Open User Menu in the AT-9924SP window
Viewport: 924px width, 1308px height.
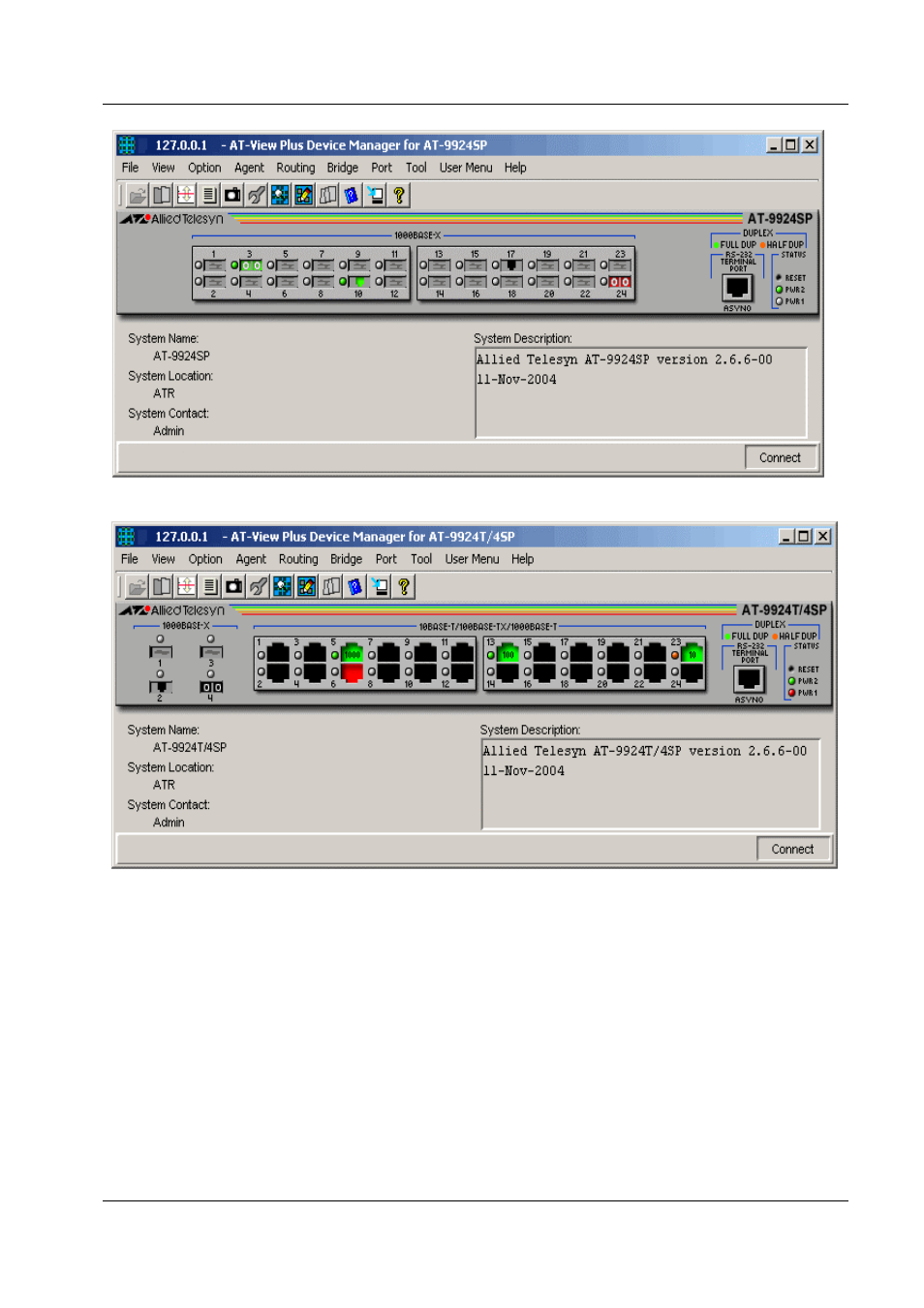466,168
